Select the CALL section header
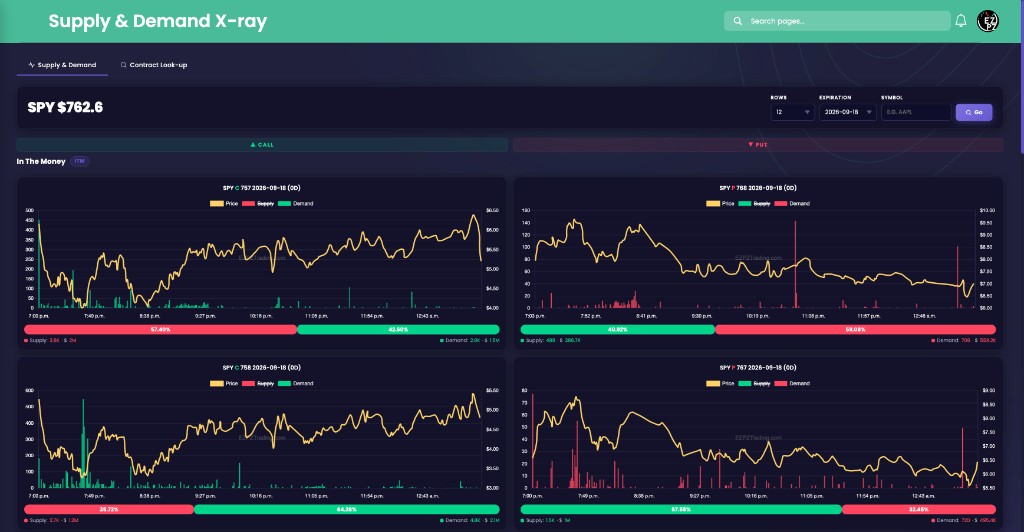 (x=262, y=145)
